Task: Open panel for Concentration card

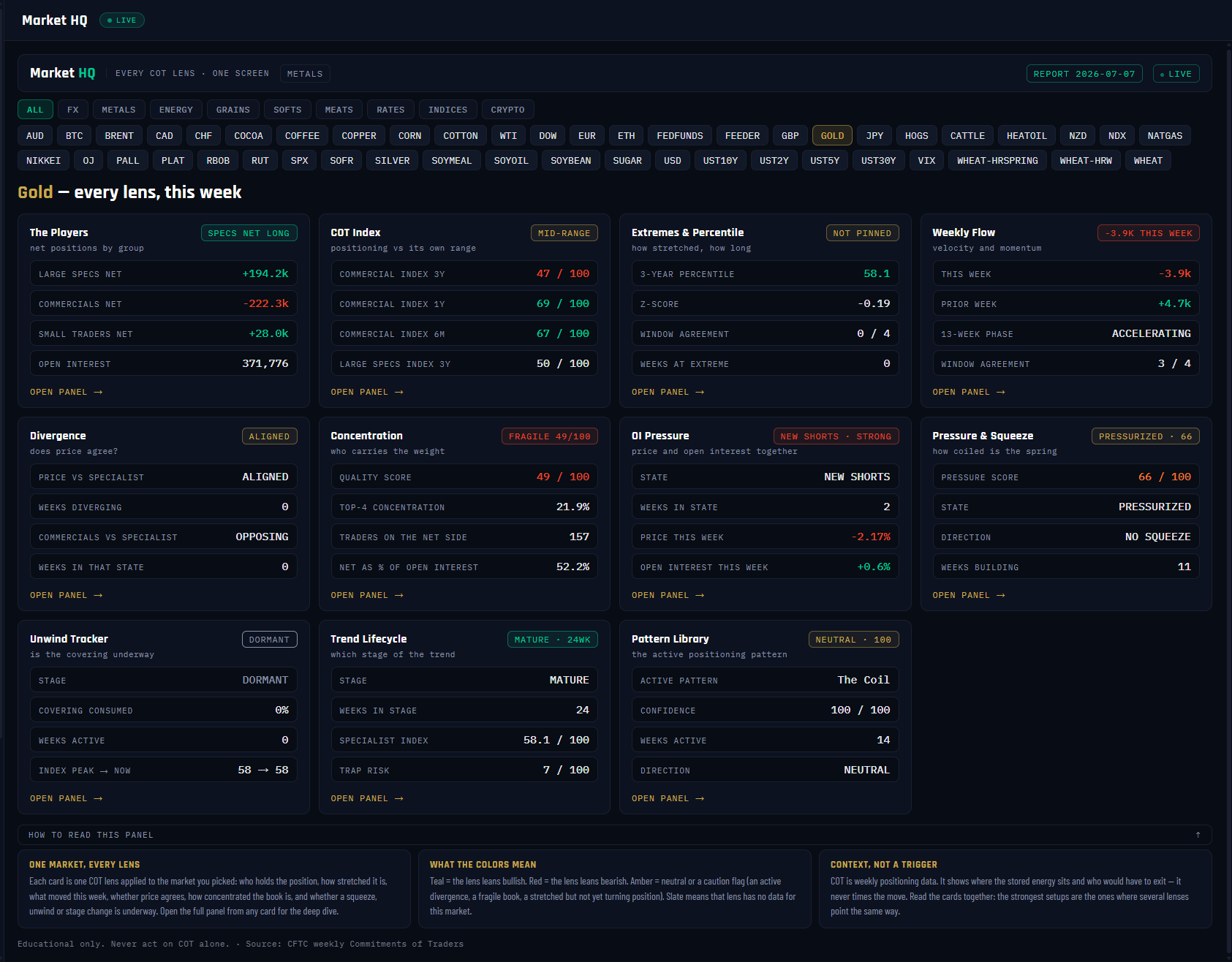Action: [367, 596]
